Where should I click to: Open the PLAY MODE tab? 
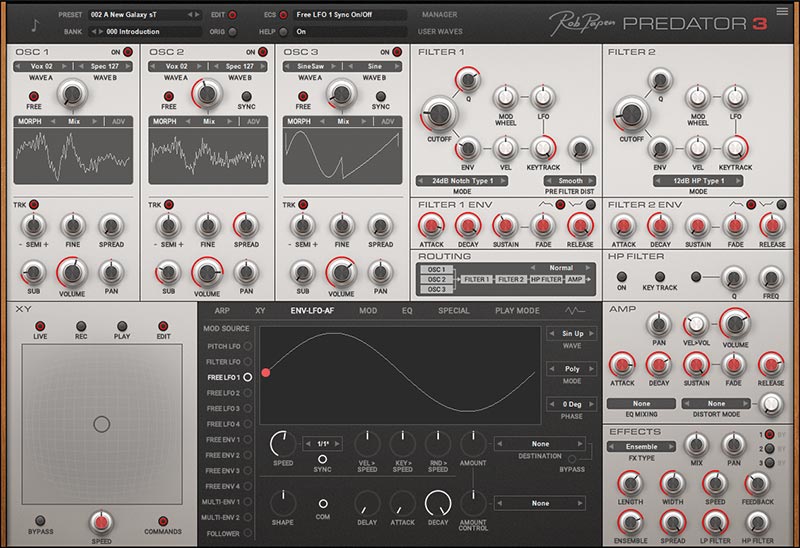(x=517, y=310)
